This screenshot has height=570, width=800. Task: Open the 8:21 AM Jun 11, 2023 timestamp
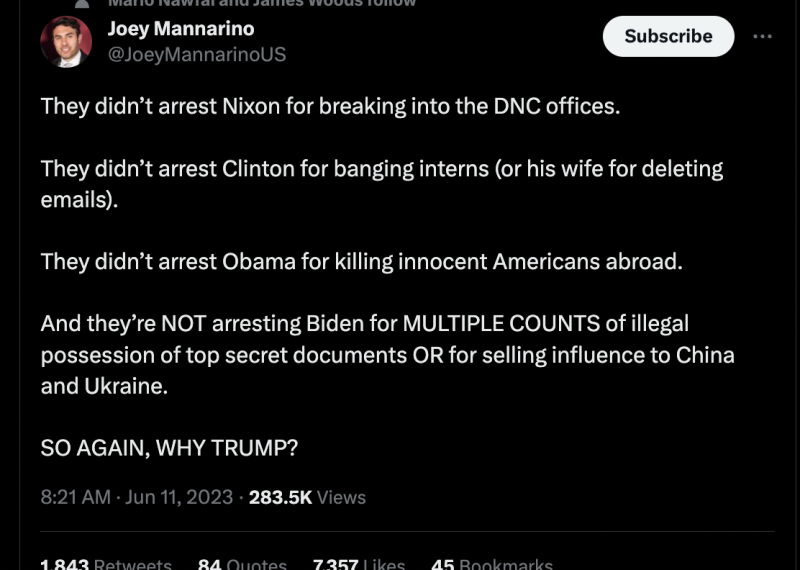point(136,497)
